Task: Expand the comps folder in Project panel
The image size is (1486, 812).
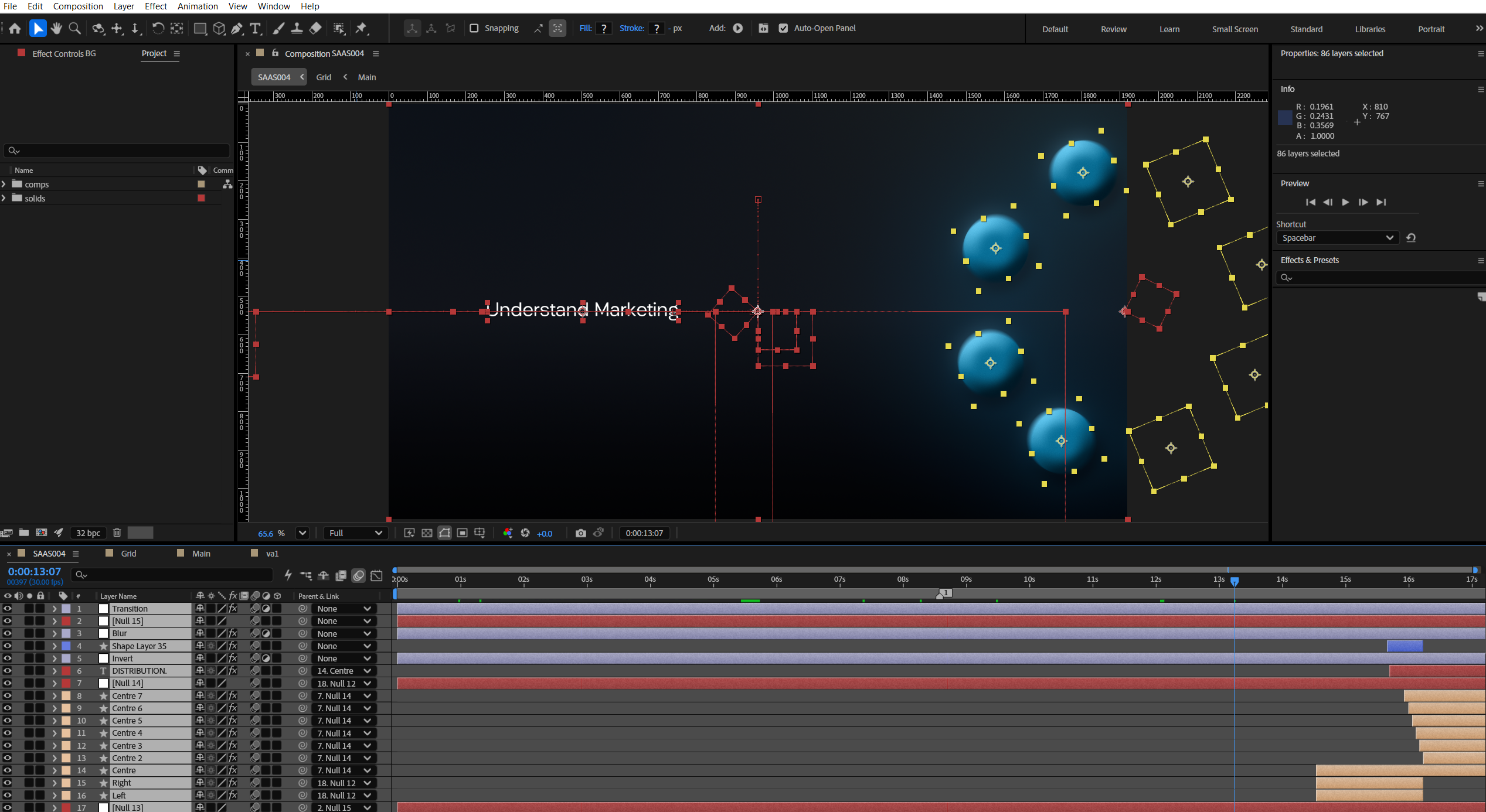Action: 4,184
